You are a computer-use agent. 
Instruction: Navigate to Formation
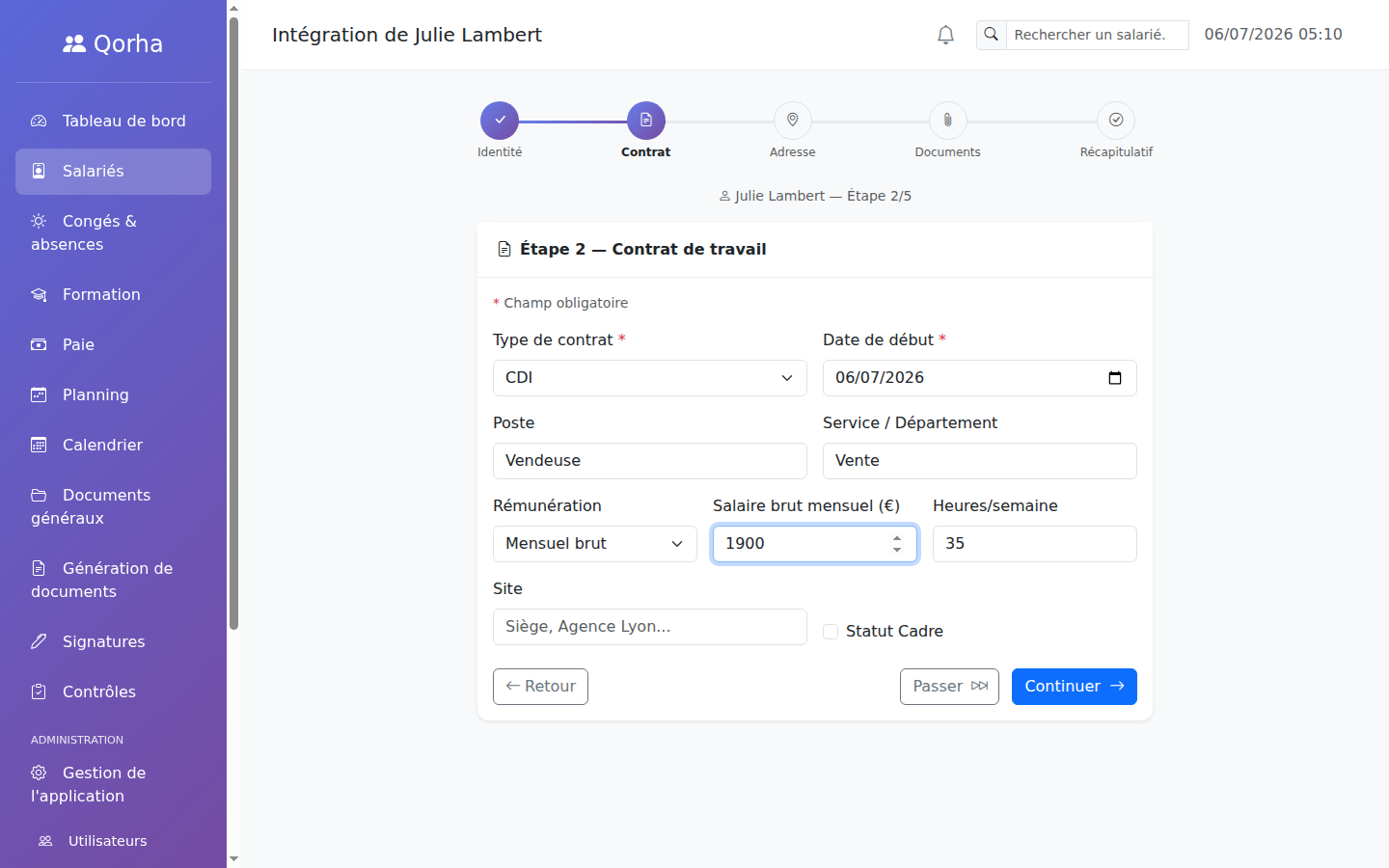pyautogui.click(x=113, y=294)
